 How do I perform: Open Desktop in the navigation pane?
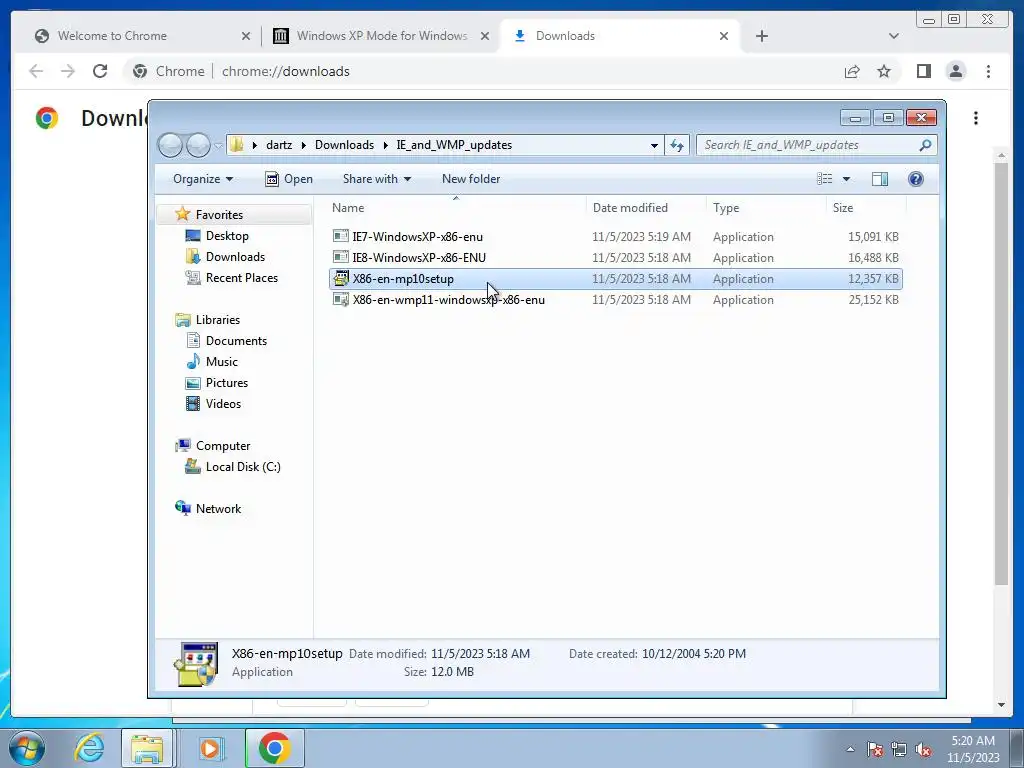pos(227,236)
